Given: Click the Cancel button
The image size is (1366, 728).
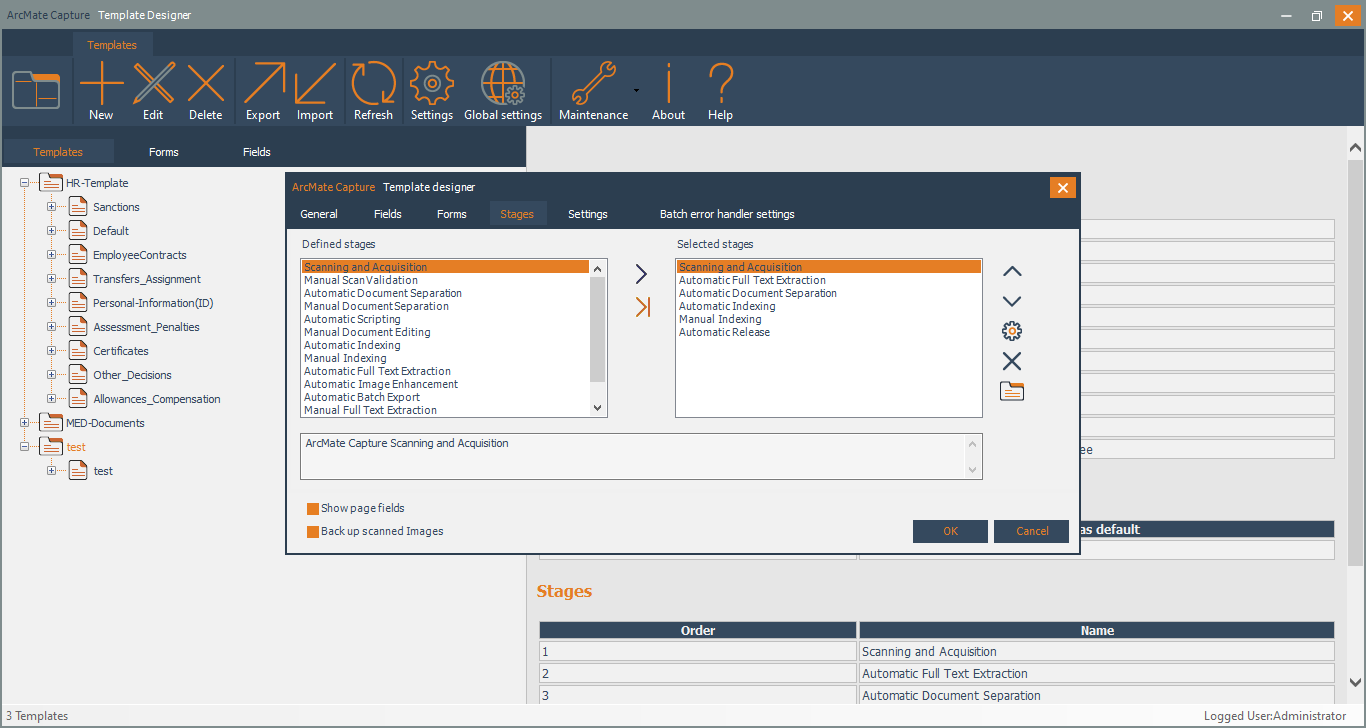Looking at the screenshot, I should (1031, 531).
